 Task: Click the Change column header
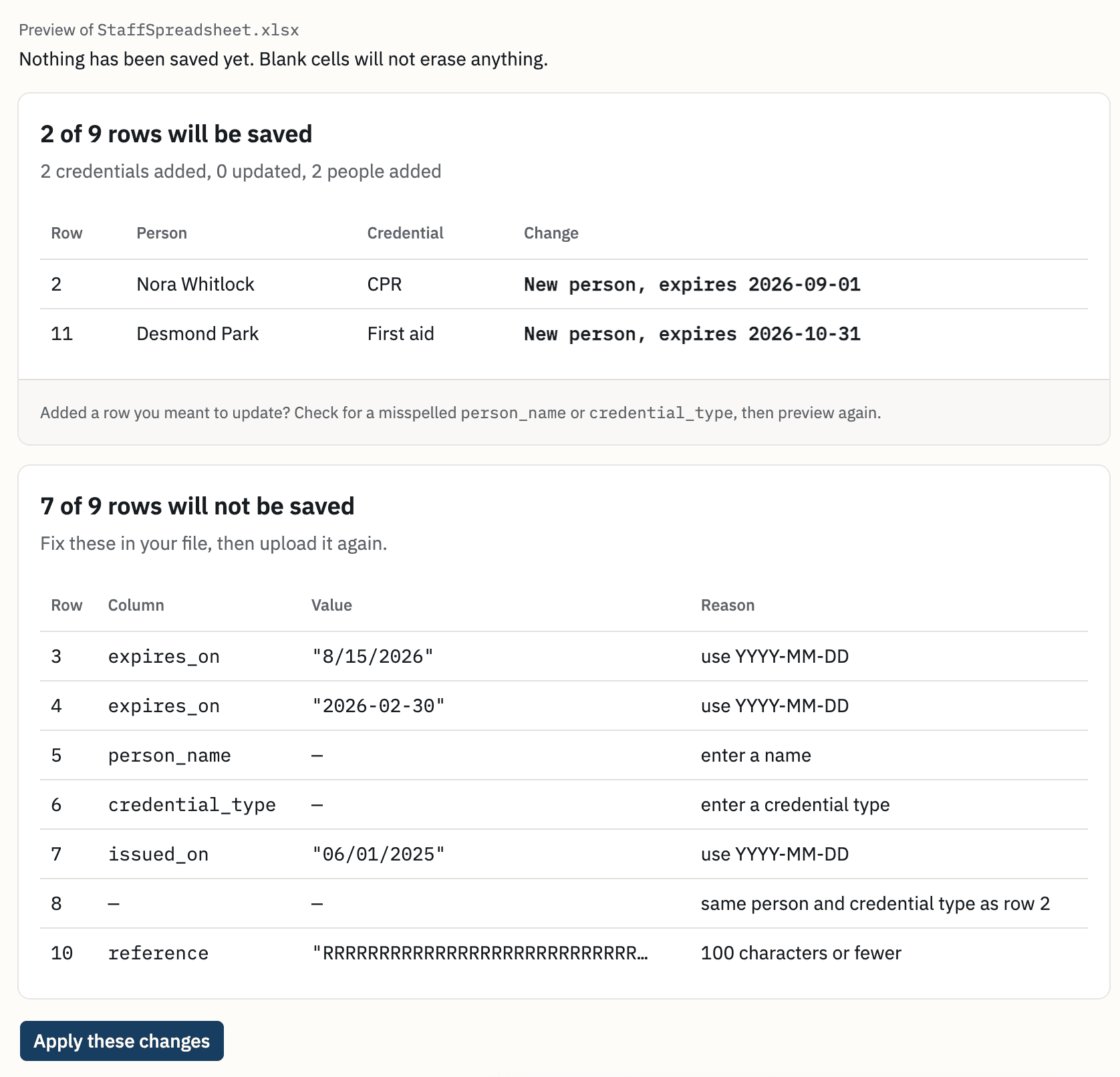(x=551, y=233)
